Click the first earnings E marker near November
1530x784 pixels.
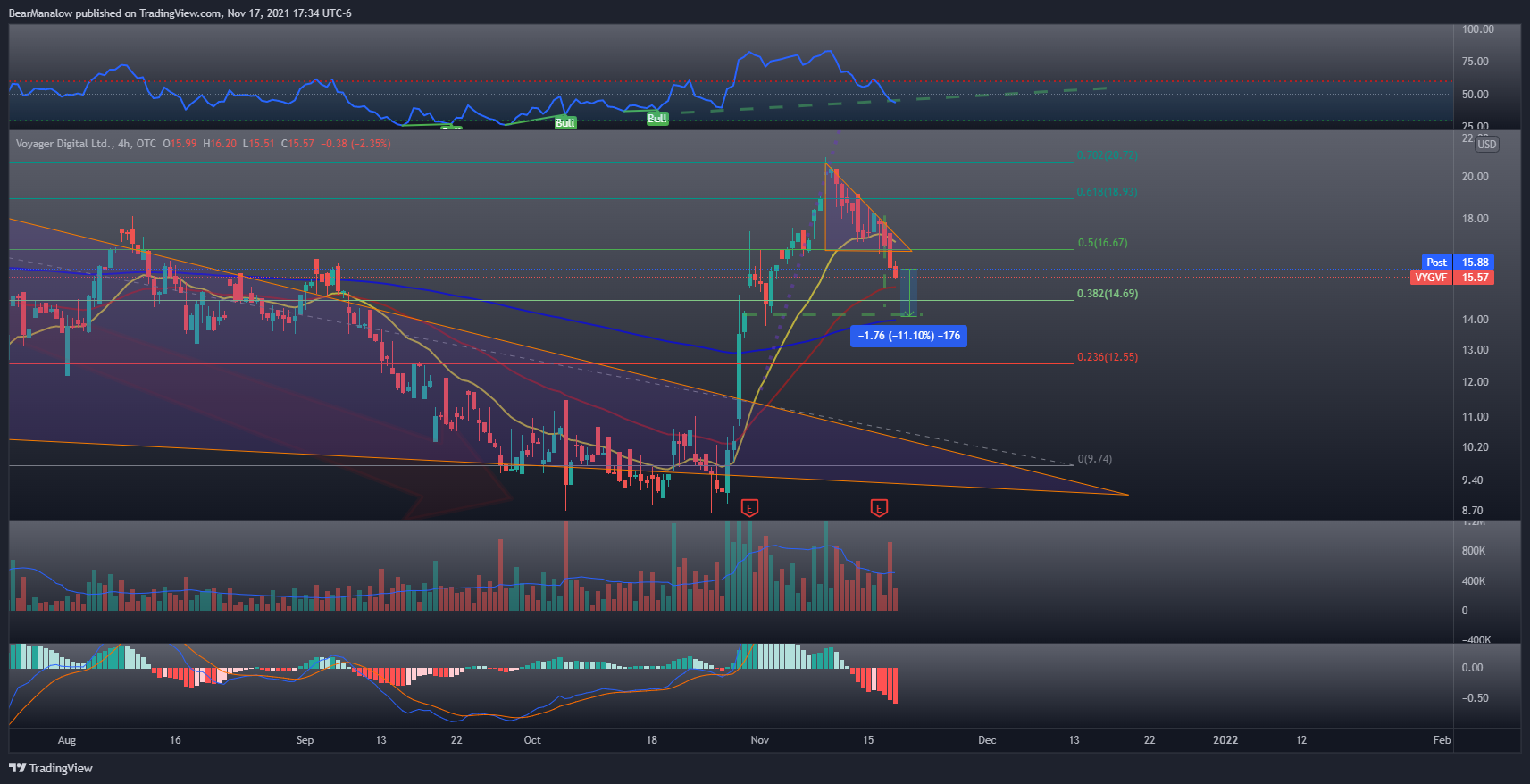pyautogui.click(x=749, y=508)
